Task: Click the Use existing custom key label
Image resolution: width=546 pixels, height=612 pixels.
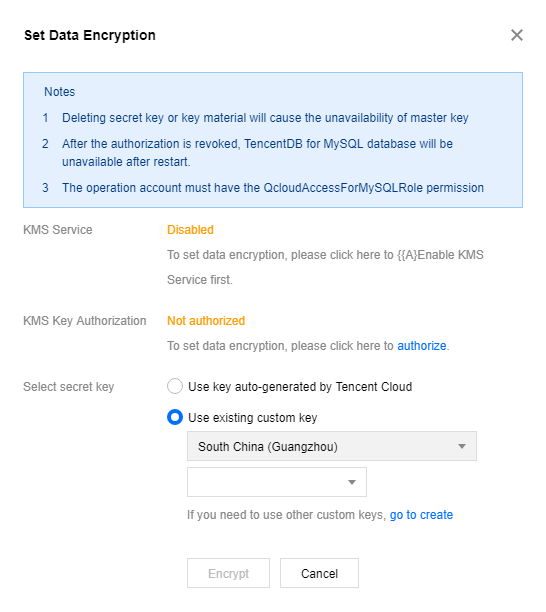Action: [253, 418]
